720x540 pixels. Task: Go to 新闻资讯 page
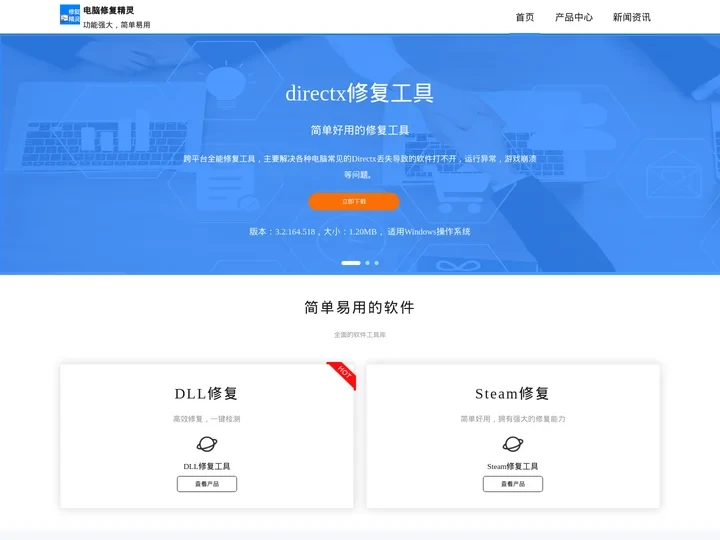pyautogui.click(x=631, y=17)
